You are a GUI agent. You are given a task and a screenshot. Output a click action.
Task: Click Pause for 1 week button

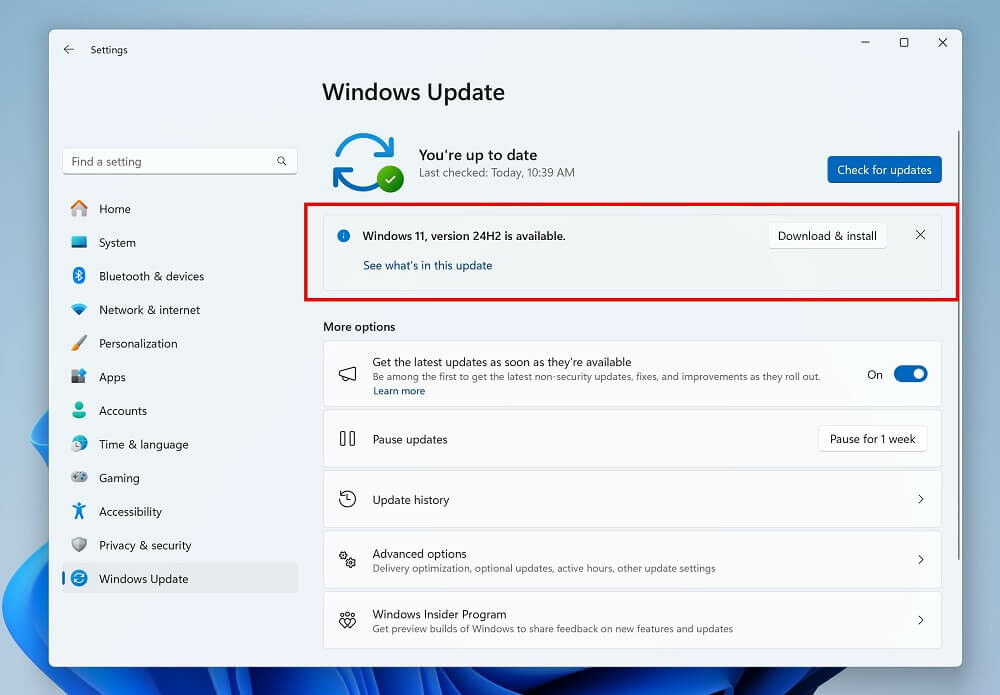click(872, 439)
